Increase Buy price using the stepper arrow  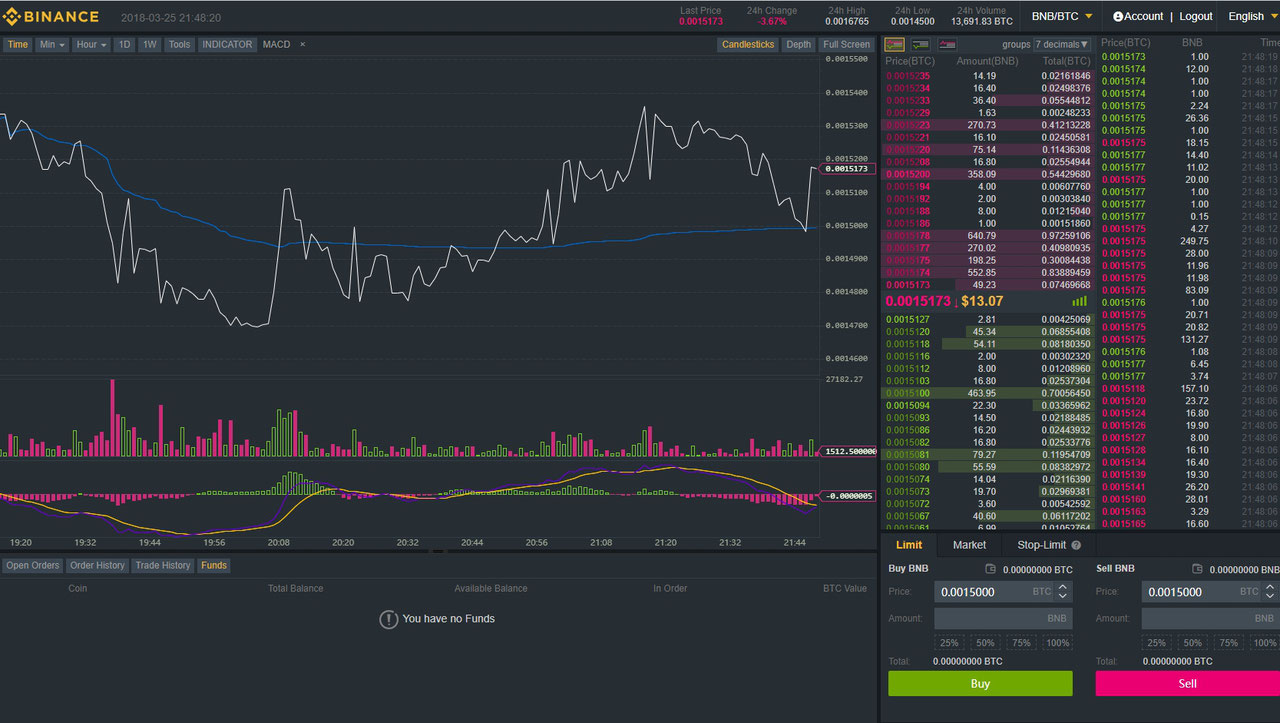coord(1062,587)
